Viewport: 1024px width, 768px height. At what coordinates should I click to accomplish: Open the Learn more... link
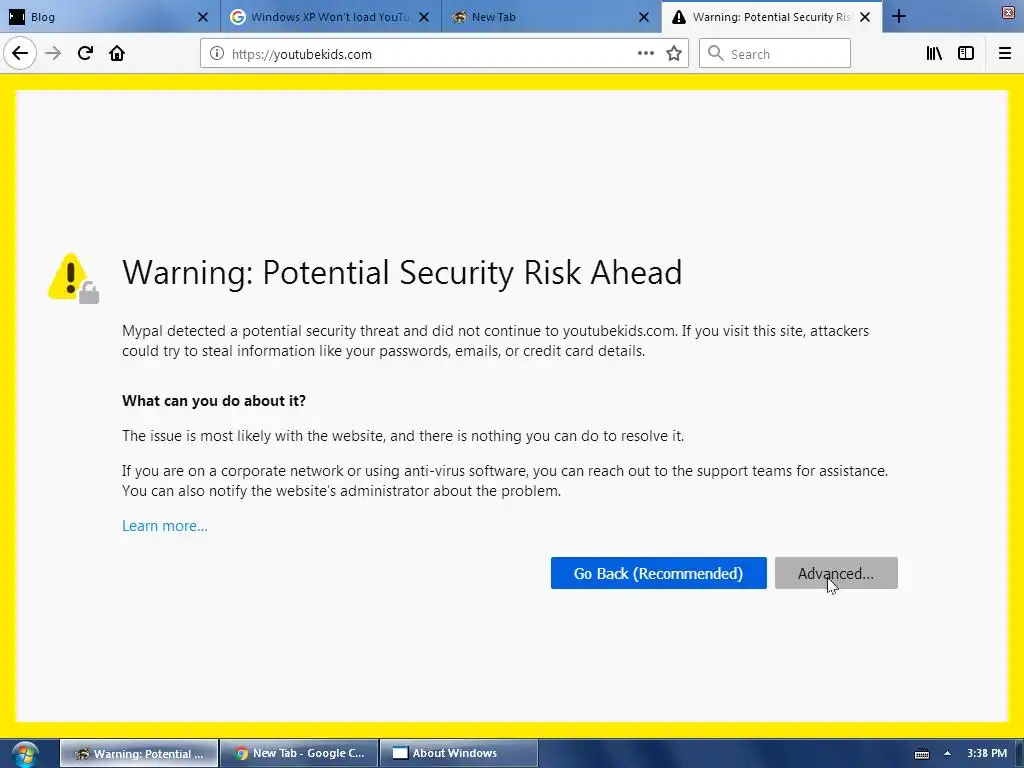(x=165, y=526)
